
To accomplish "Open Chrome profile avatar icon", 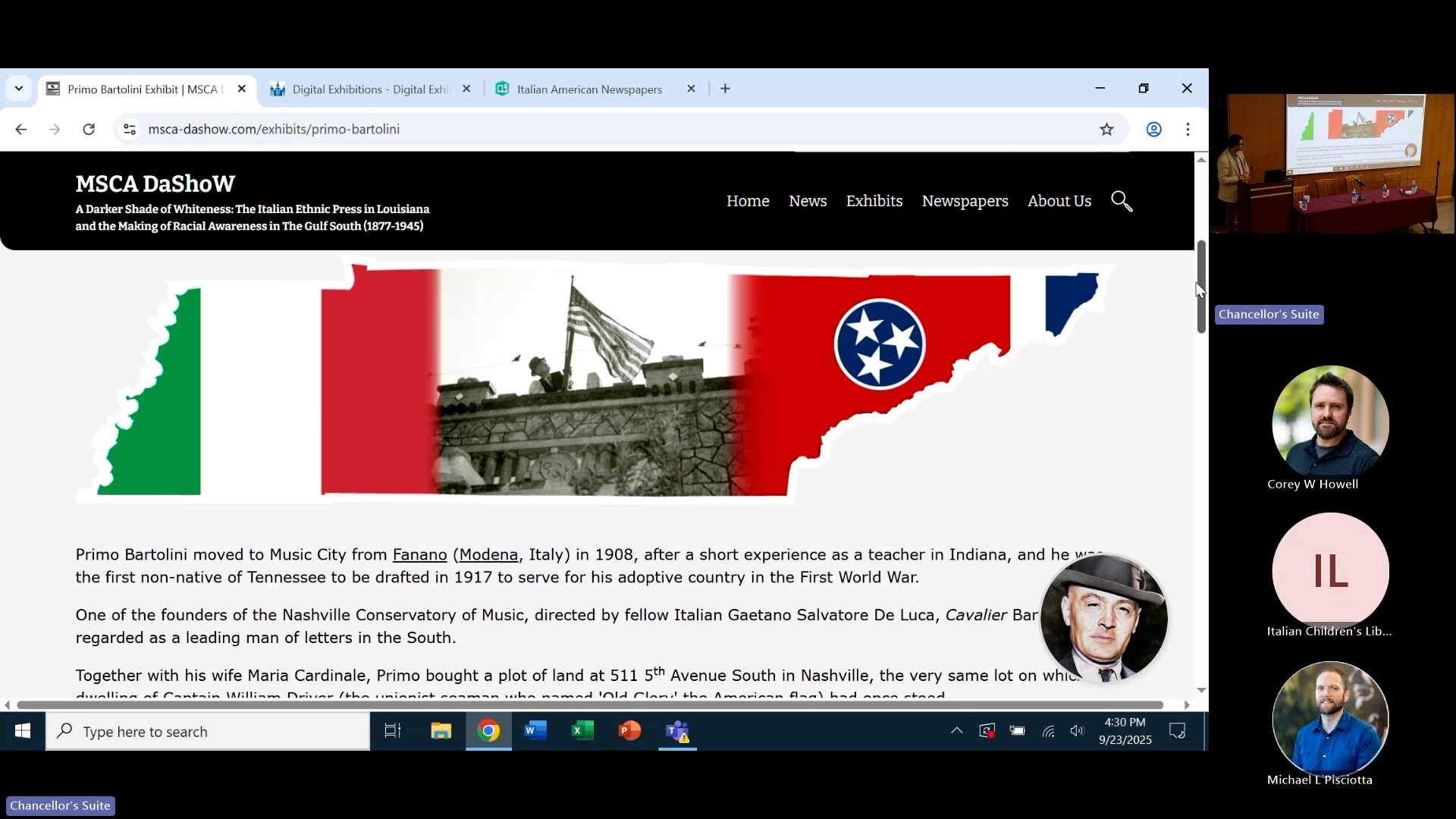I will (x=1153, y=129).
